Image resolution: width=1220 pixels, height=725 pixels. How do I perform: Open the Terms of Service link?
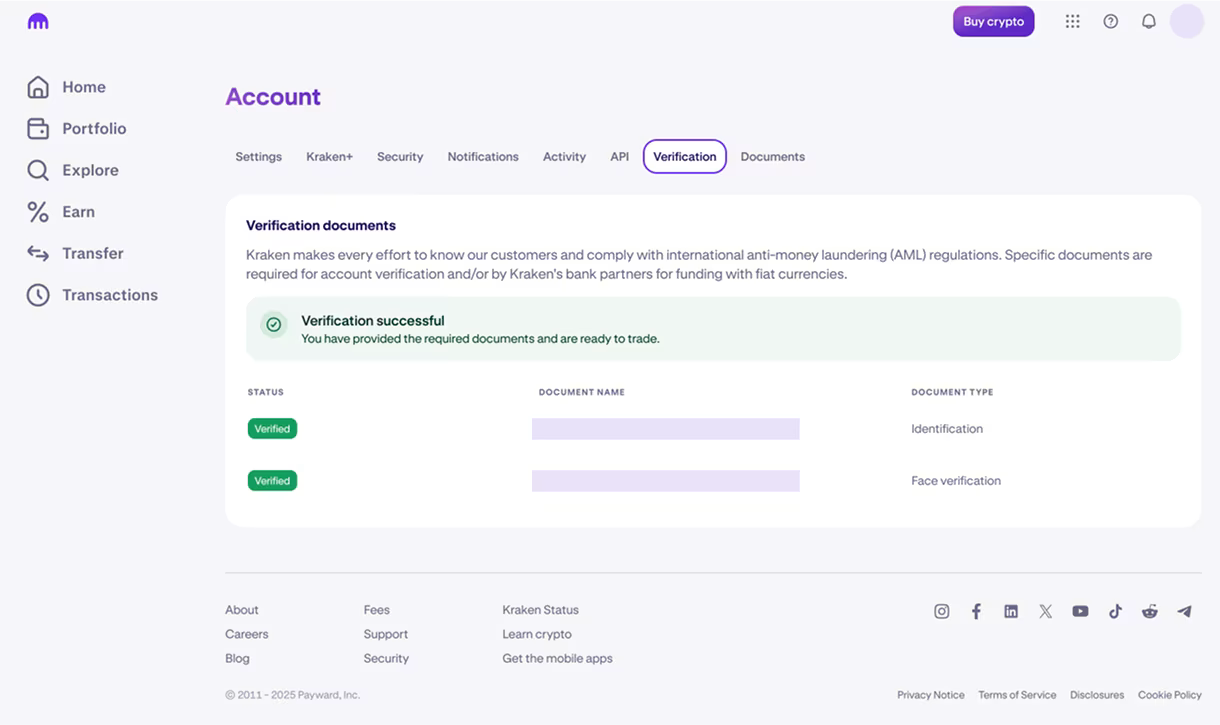1017,695
